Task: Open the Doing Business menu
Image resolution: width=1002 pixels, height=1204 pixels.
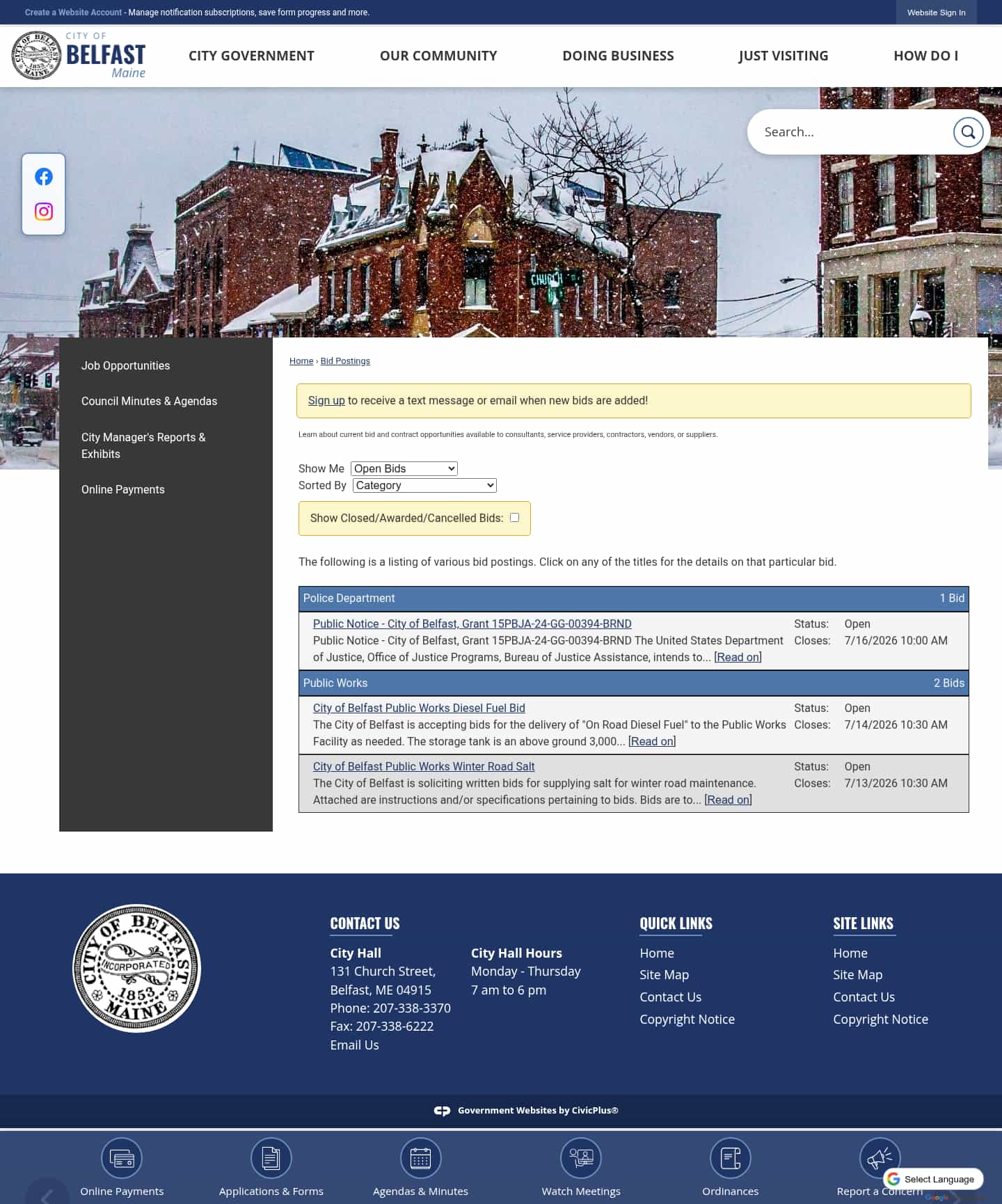Action: click(x=618, y=56)
